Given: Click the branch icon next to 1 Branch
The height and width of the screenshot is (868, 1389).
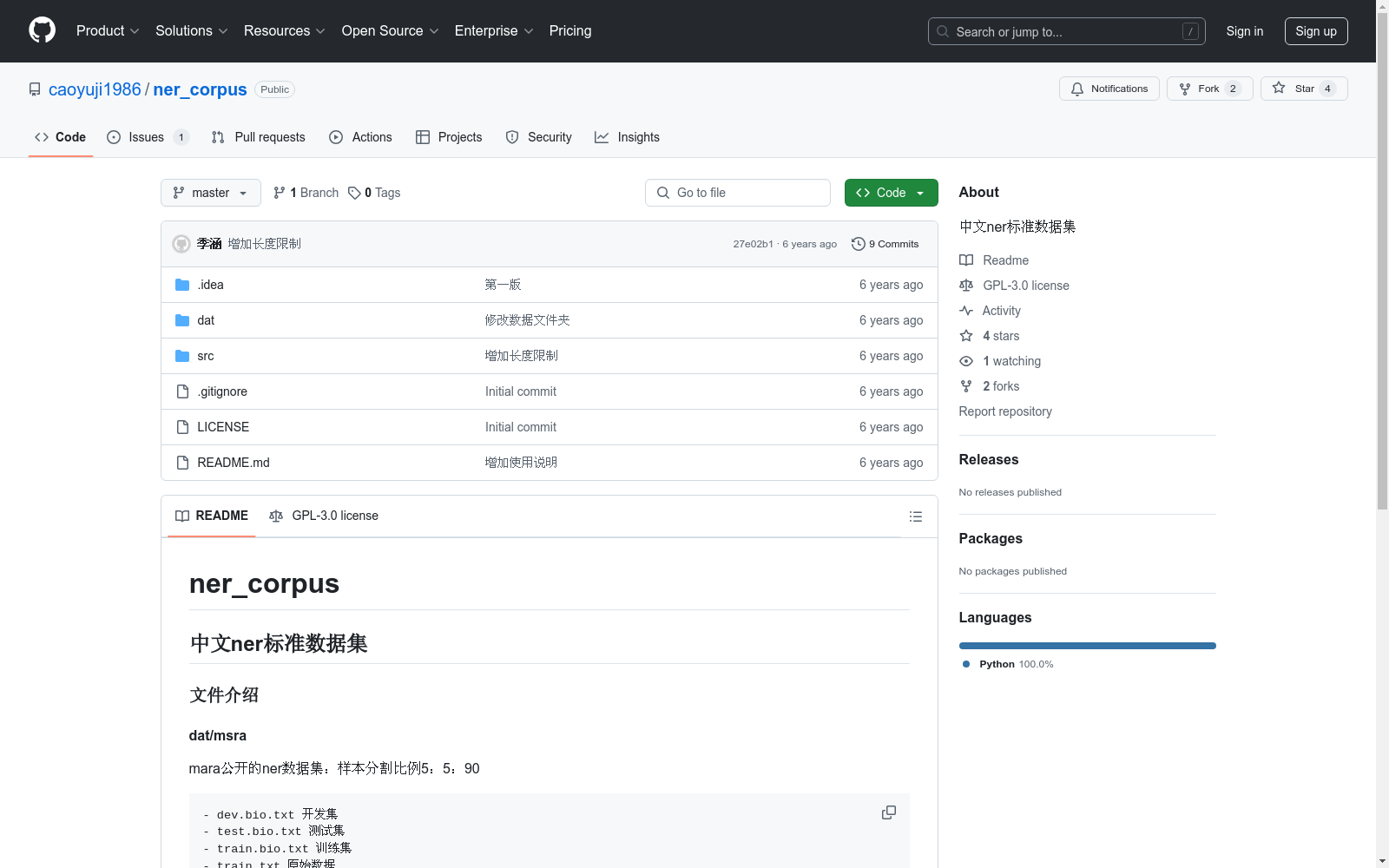Looking at the screenshot, I should (x=280, y=193).
